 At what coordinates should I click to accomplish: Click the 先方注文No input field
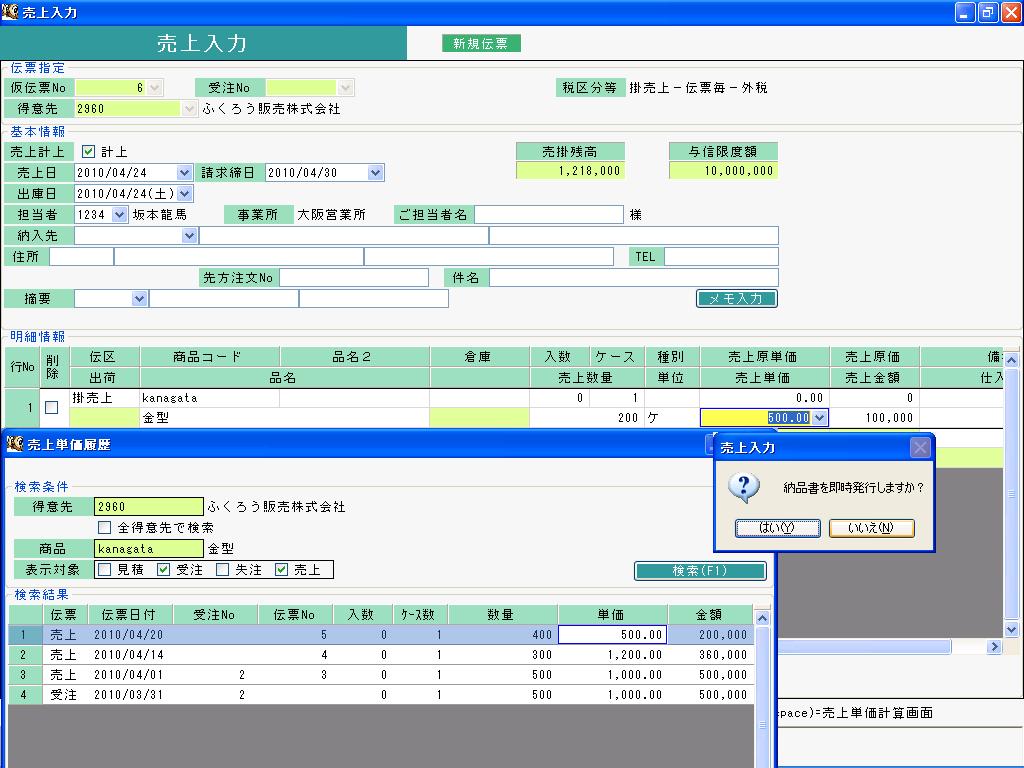353,278
